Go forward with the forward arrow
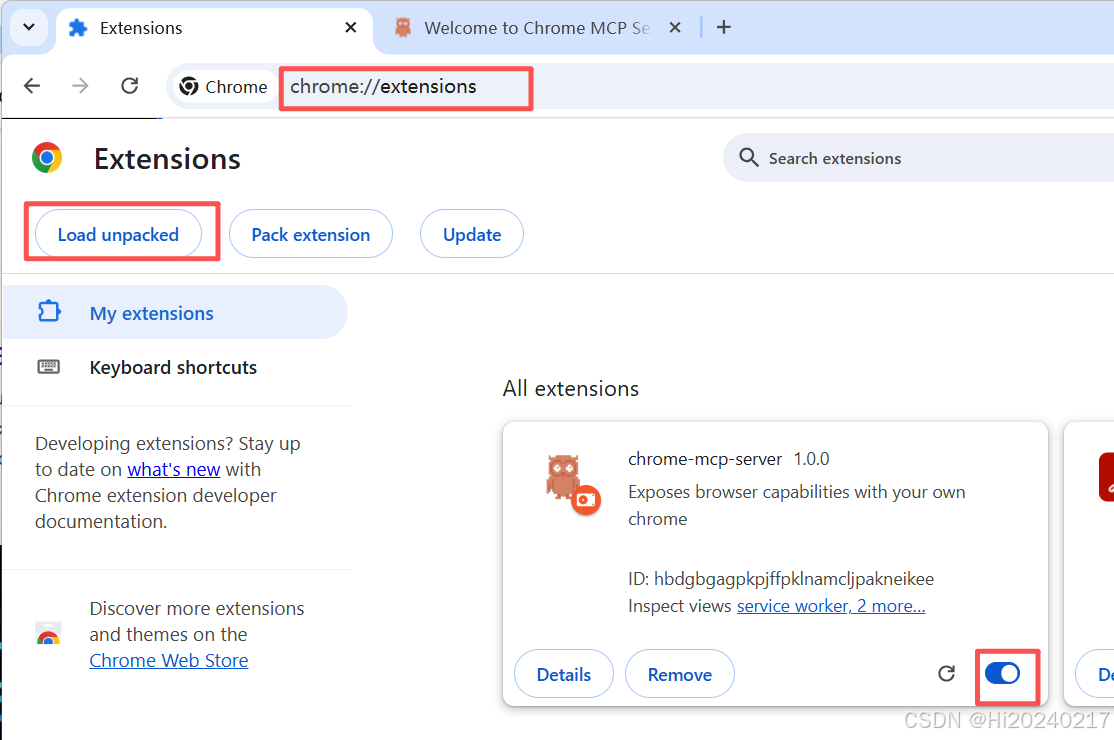 click(80, 86)
